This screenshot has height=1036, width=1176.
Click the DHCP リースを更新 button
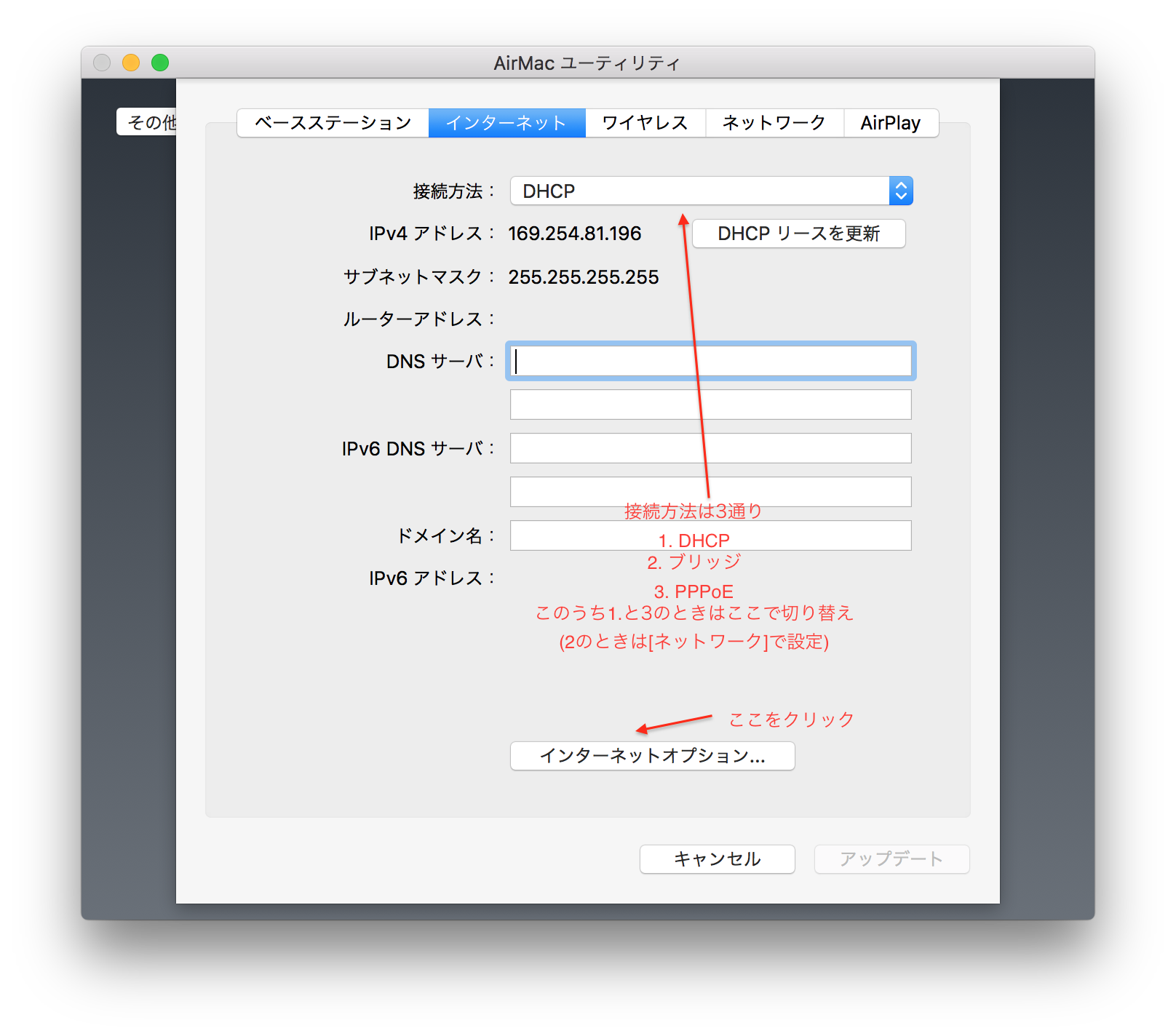799,234
